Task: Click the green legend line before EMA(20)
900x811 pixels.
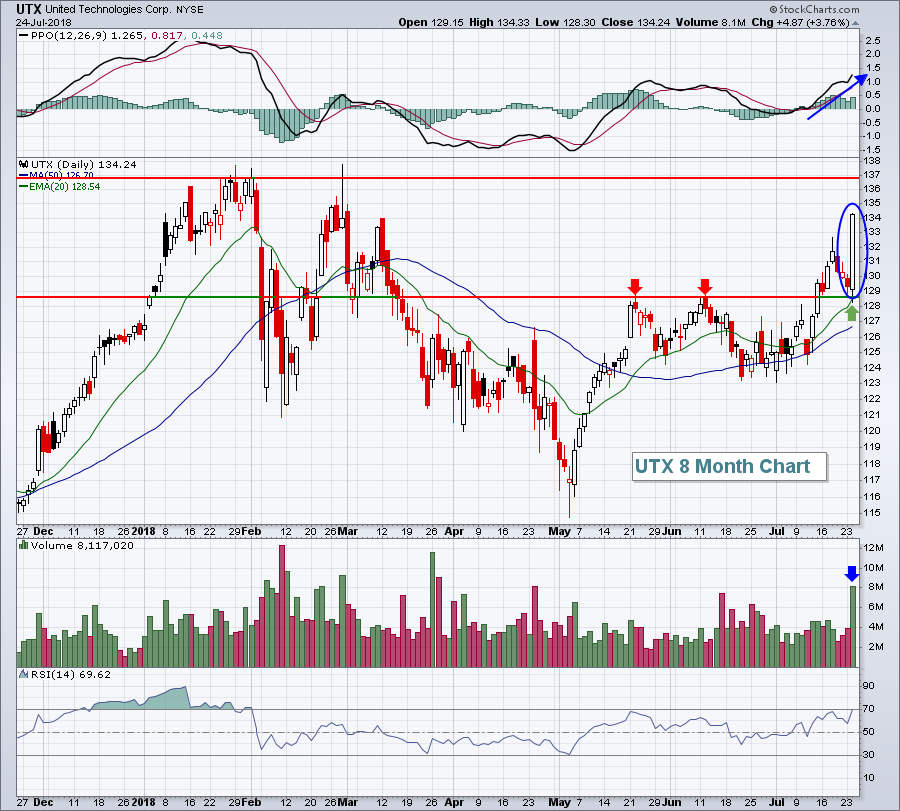Action: (x=24, y=187)
